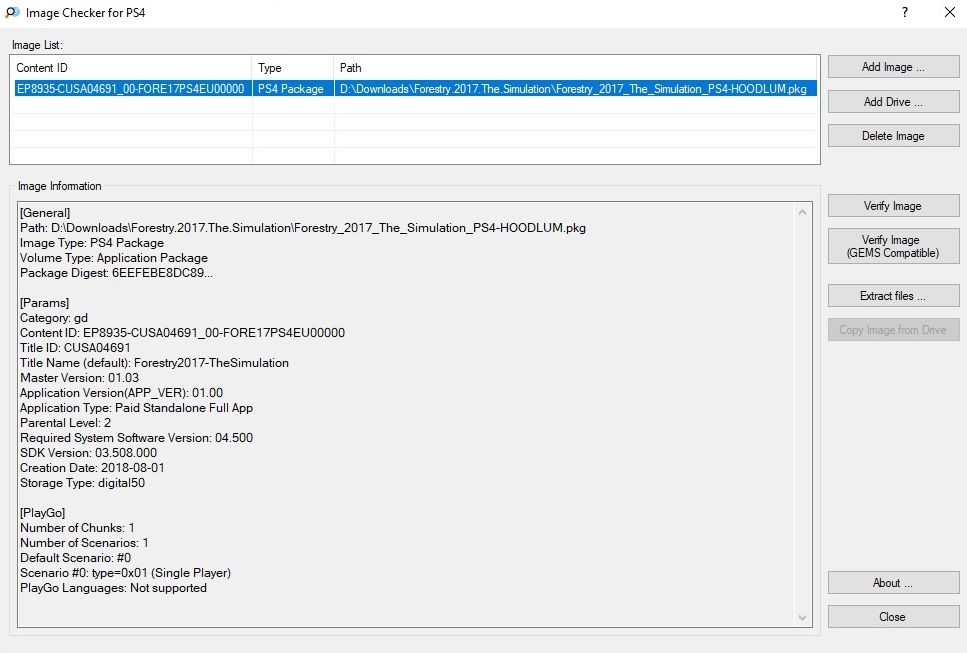Click the [PlayGo] section heading
967x653 pixels.
tap(43, 512)
